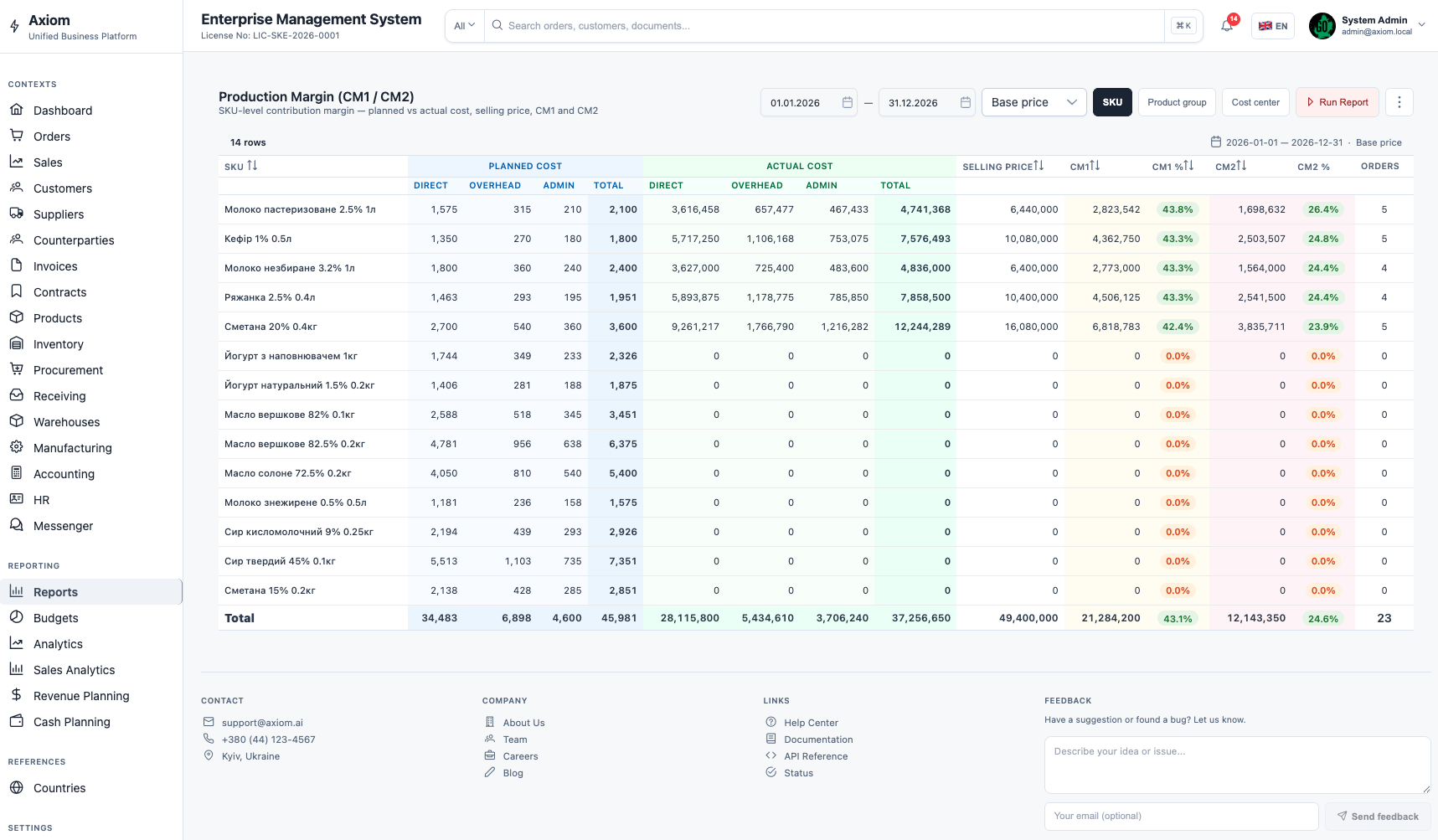Click the end date calendar icon
Viewport: 1438px width, 840px height.
pos(965,102)
